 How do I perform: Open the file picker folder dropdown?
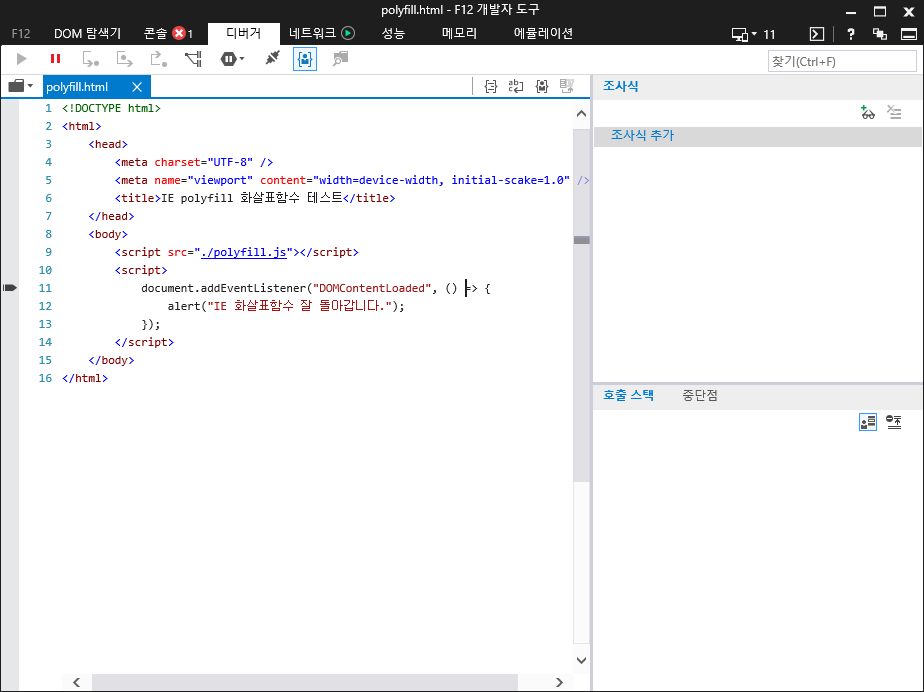(x=21, y=87)
